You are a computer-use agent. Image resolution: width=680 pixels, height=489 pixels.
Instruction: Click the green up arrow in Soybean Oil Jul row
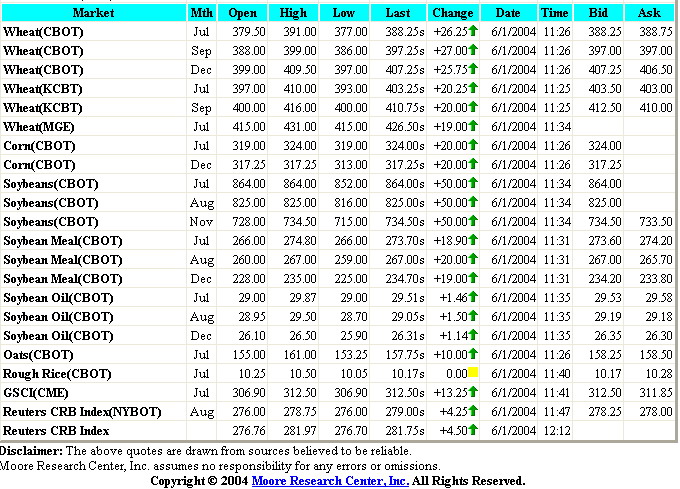[x=473, y=297]
